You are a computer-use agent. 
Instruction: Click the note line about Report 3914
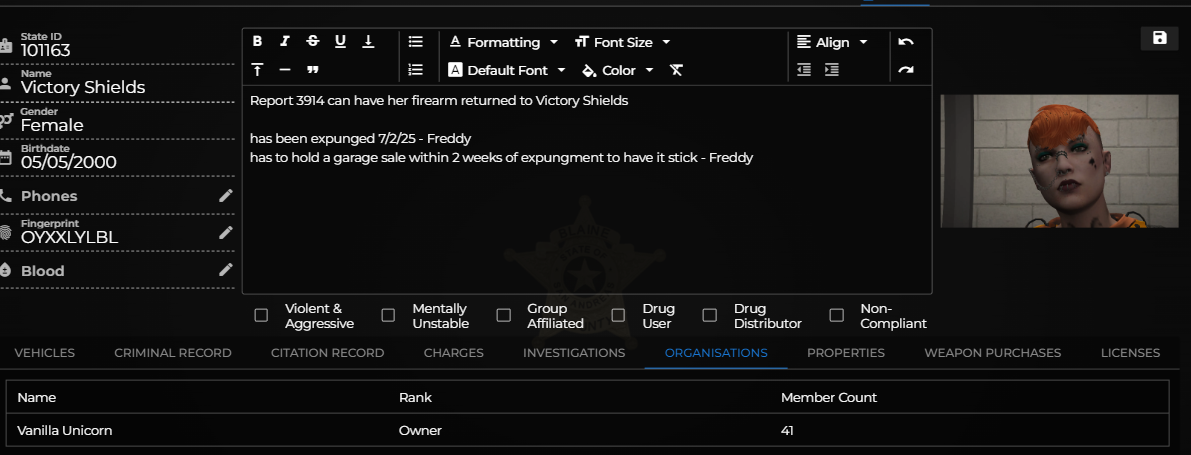coord(439,100)
